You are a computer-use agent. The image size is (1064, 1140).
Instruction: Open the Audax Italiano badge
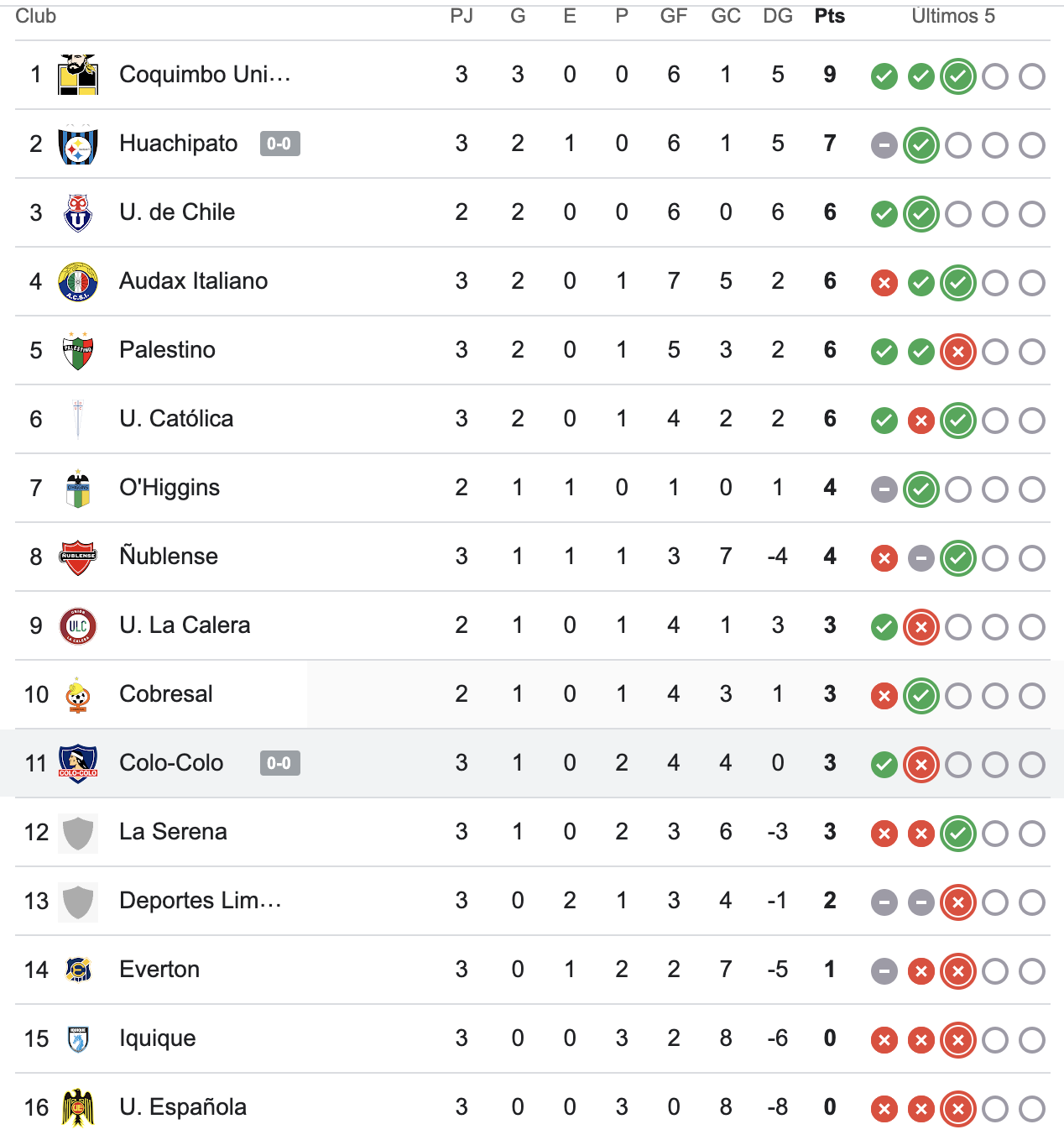tap(77, 281)
